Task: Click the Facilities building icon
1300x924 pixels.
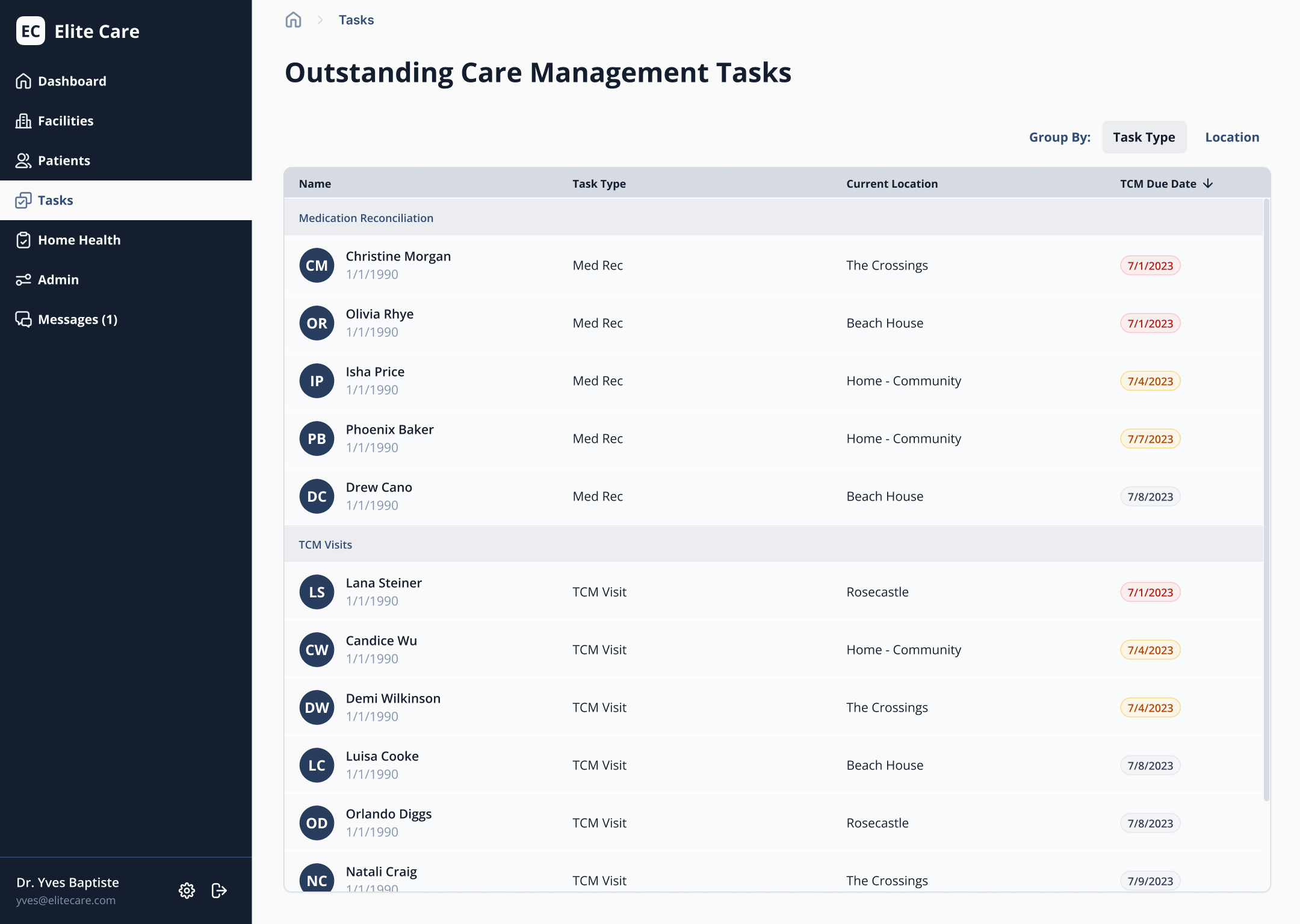Action: click(23, 120)
